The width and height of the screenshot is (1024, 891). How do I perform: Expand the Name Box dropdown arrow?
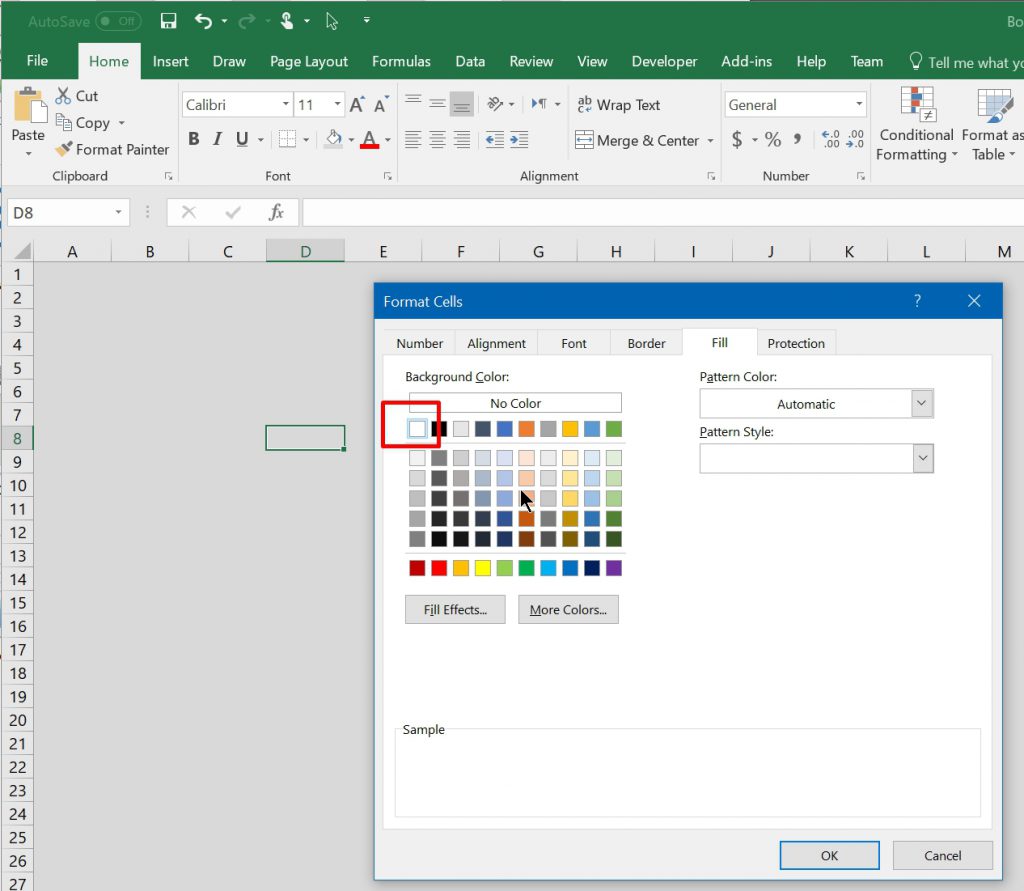(118, 212)
